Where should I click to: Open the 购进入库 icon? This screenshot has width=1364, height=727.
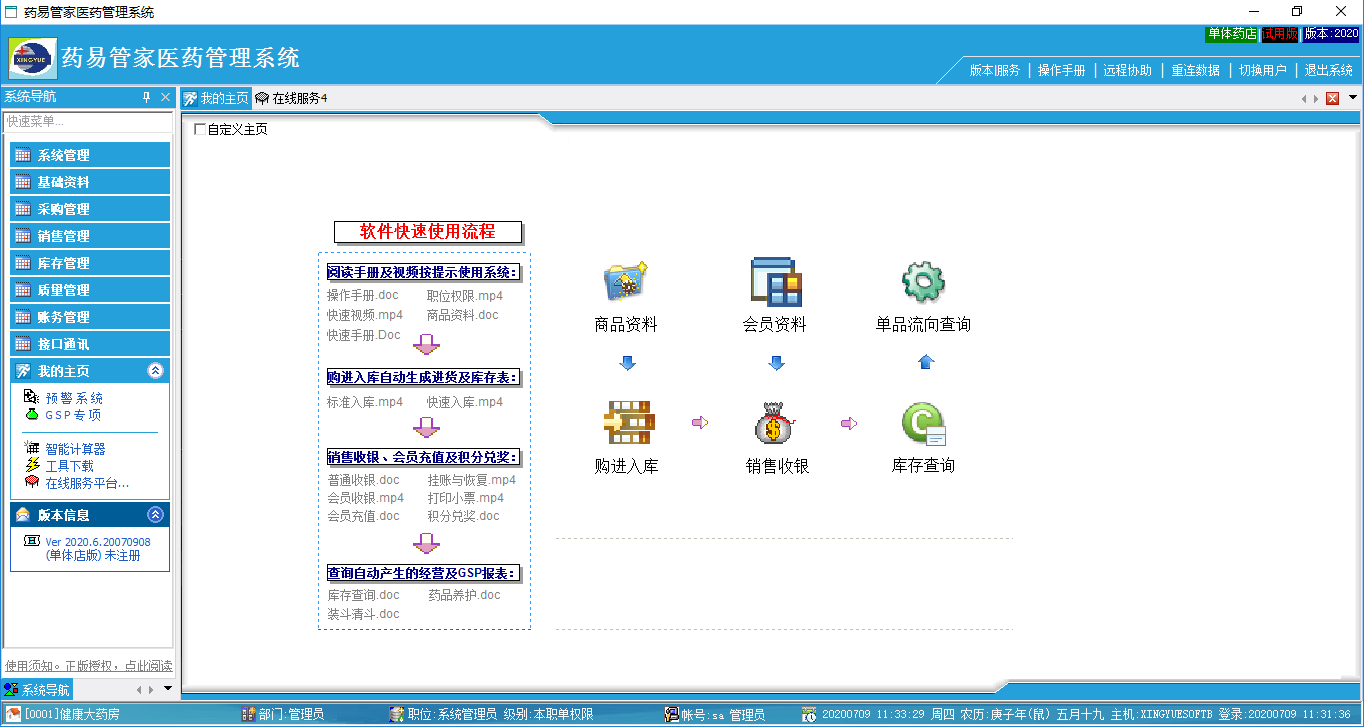(x=627, y=423)
